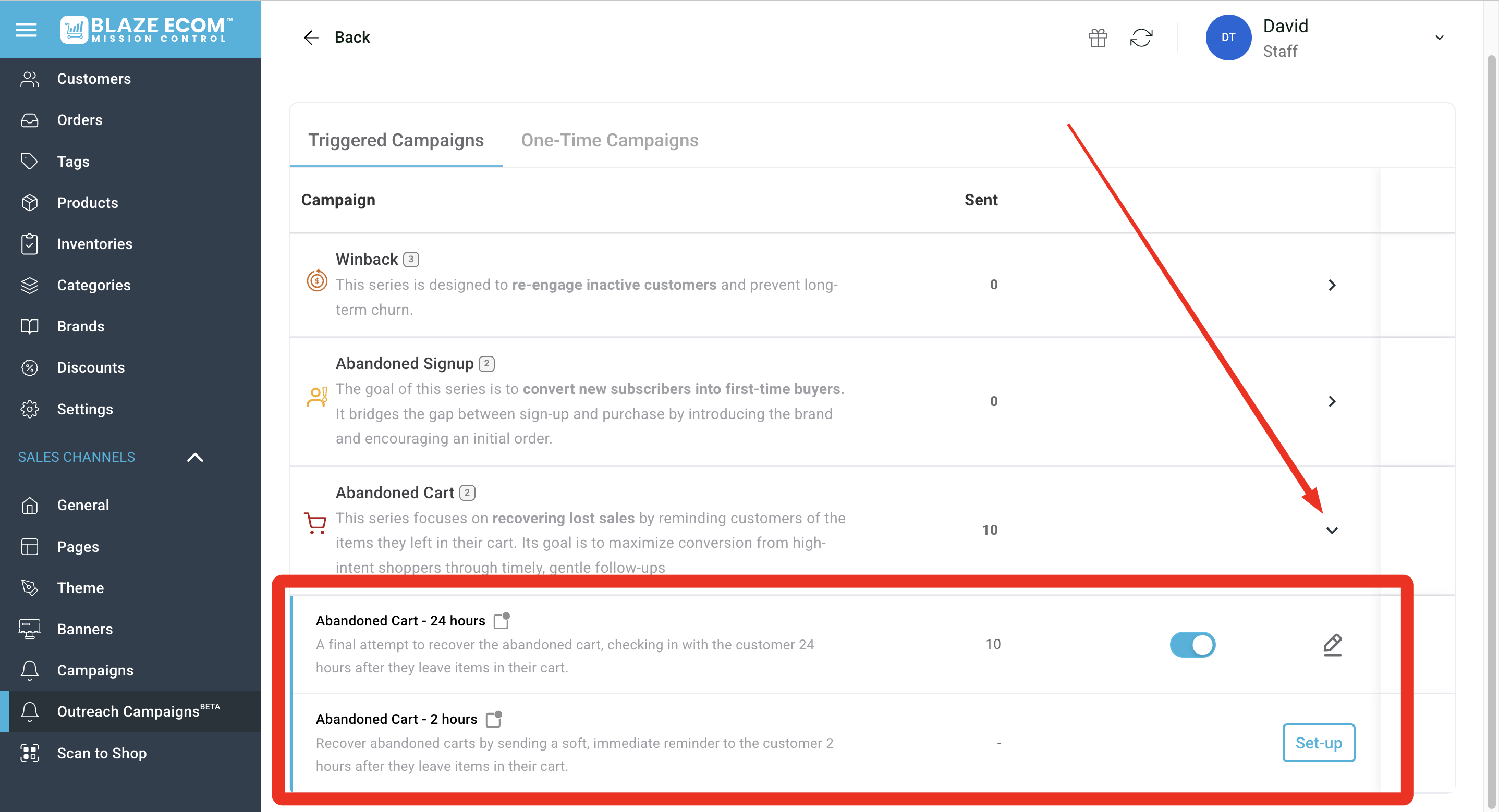Collapse the Sales Channels section
This screenshot has width=1499, height=812.
coord(195,457)
